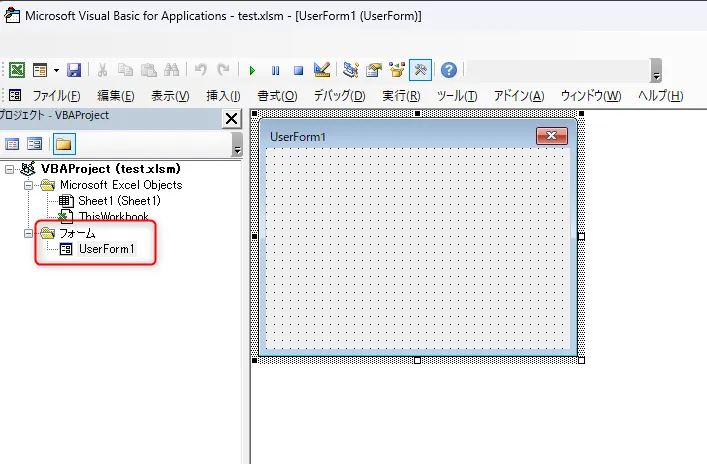This screenshot has width=707, height=464.
Task: Click the Undo arrow icon
Action: click(x=200, y=70)
